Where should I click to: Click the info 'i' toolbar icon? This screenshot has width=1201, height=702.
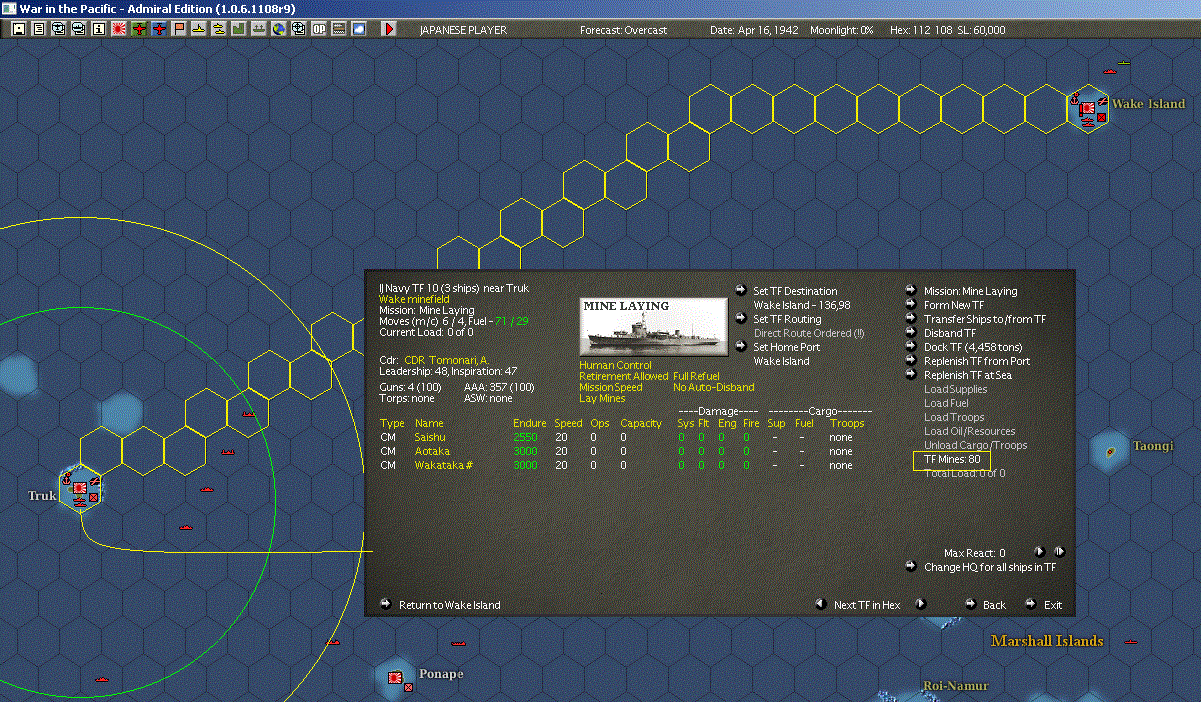coord(98,29)
